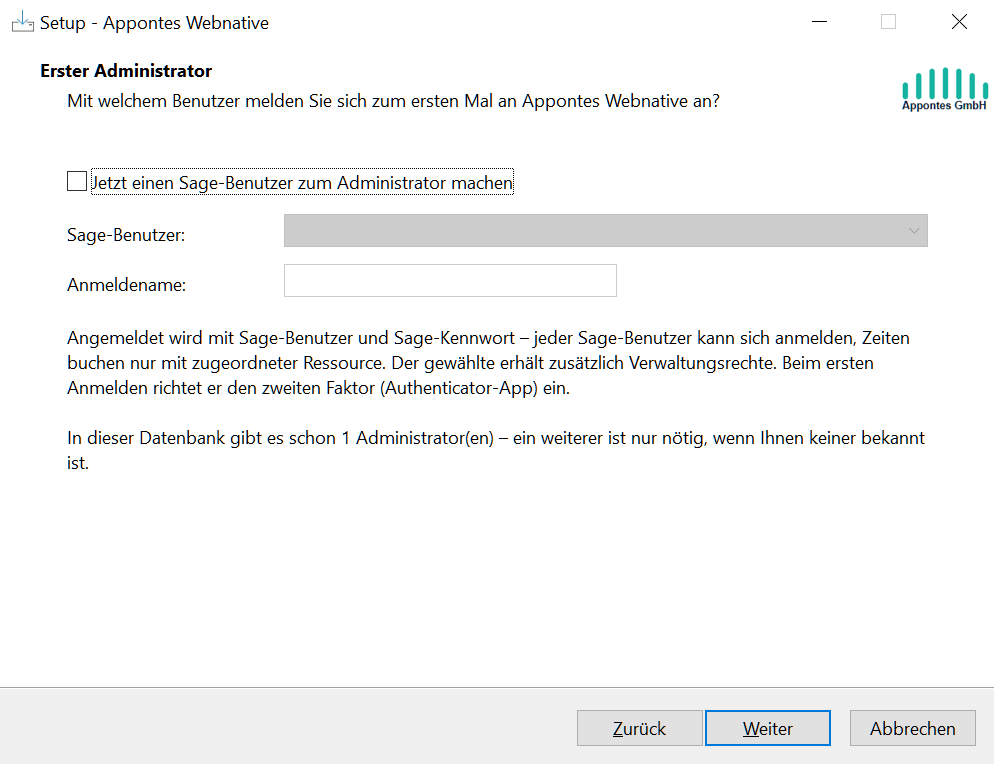Click the note 'In dieser Datenbank gibt es schon'

(496, 450)
